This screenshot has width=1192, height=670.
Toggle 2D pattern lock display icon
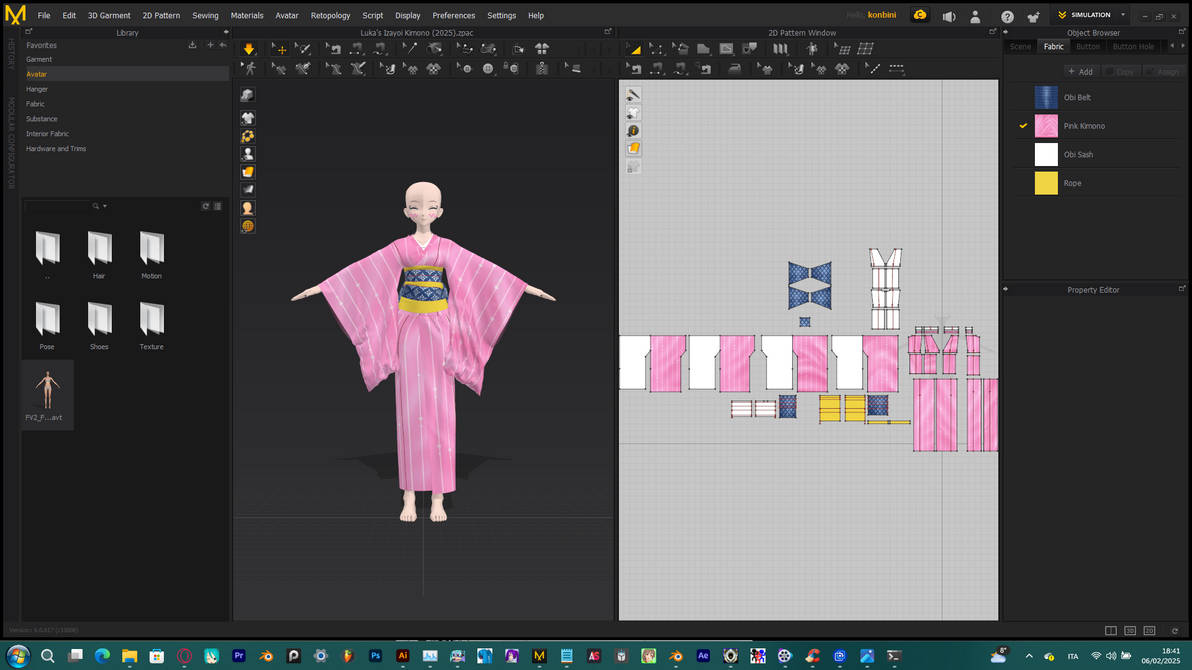point(632,167)
